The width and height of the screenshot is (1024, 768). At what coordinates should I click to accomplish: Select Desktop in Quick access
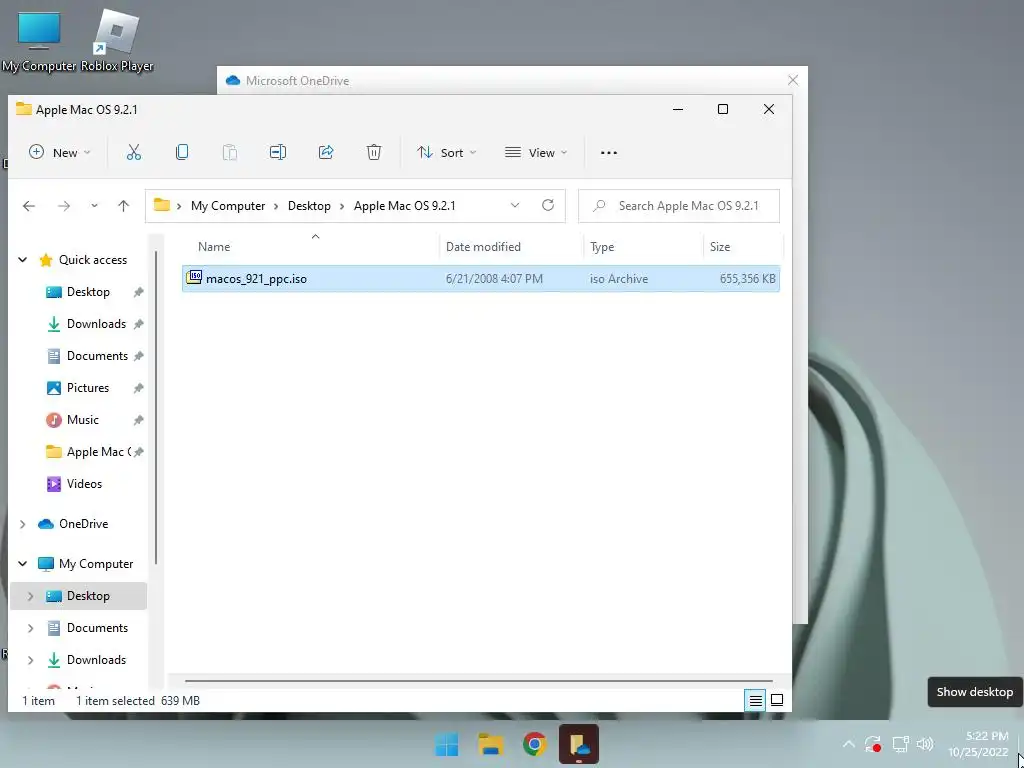click(88, 292)
